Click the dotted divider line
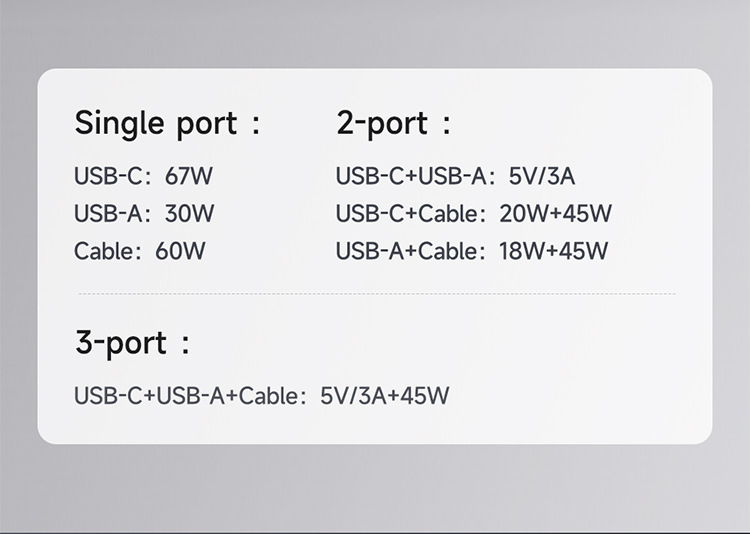 tap(376, 294)
